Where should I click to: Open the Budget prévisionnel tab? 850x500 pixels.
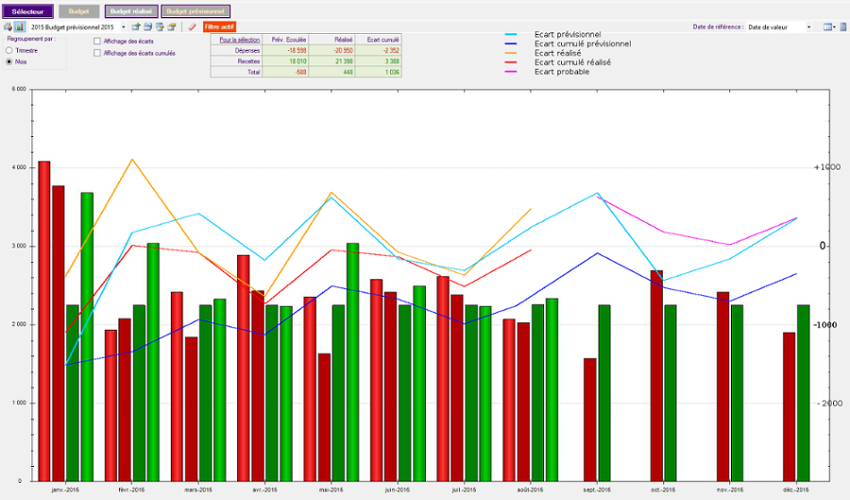click(188, 11)
